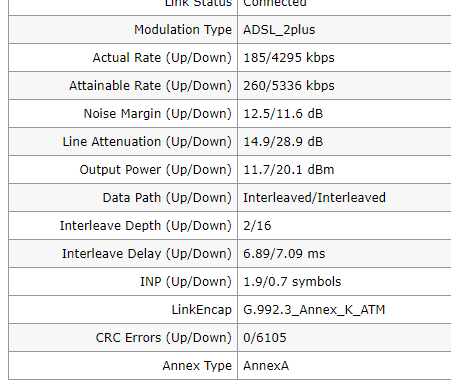Select the G.992.3_Annex_K_ATM LinkEncap value
The height and width of the screenshot is (390, 451).
pos(314,310)
